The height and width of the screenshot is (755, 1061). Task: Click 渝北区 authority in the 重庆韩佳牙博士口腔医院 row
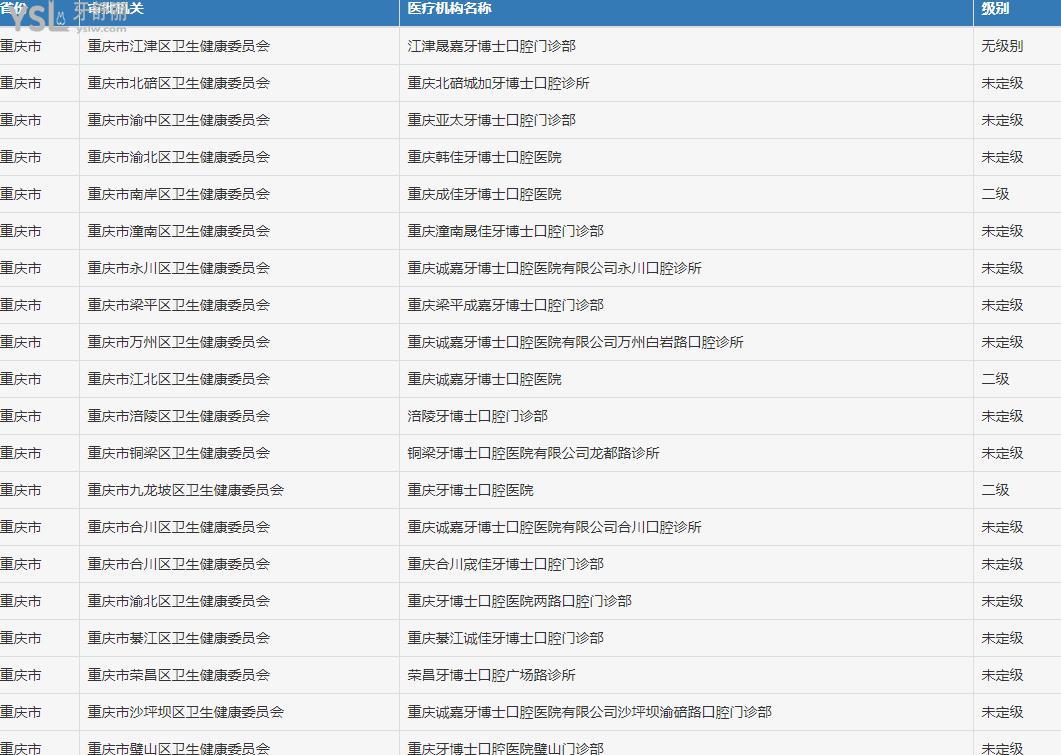tap(179, 157)
